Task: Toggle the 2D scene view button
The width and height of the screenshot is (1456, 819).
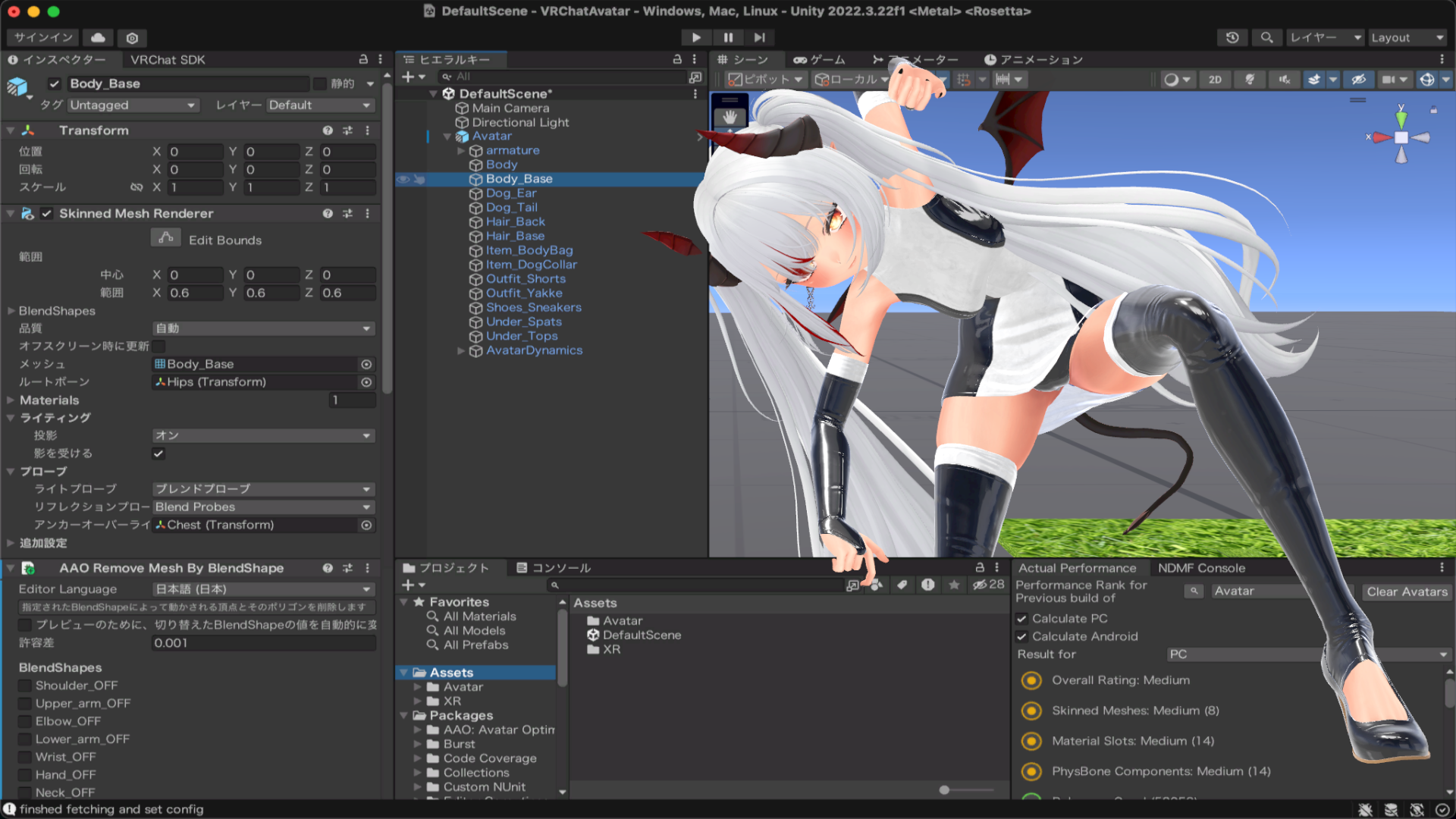Action: point(1215,80)
